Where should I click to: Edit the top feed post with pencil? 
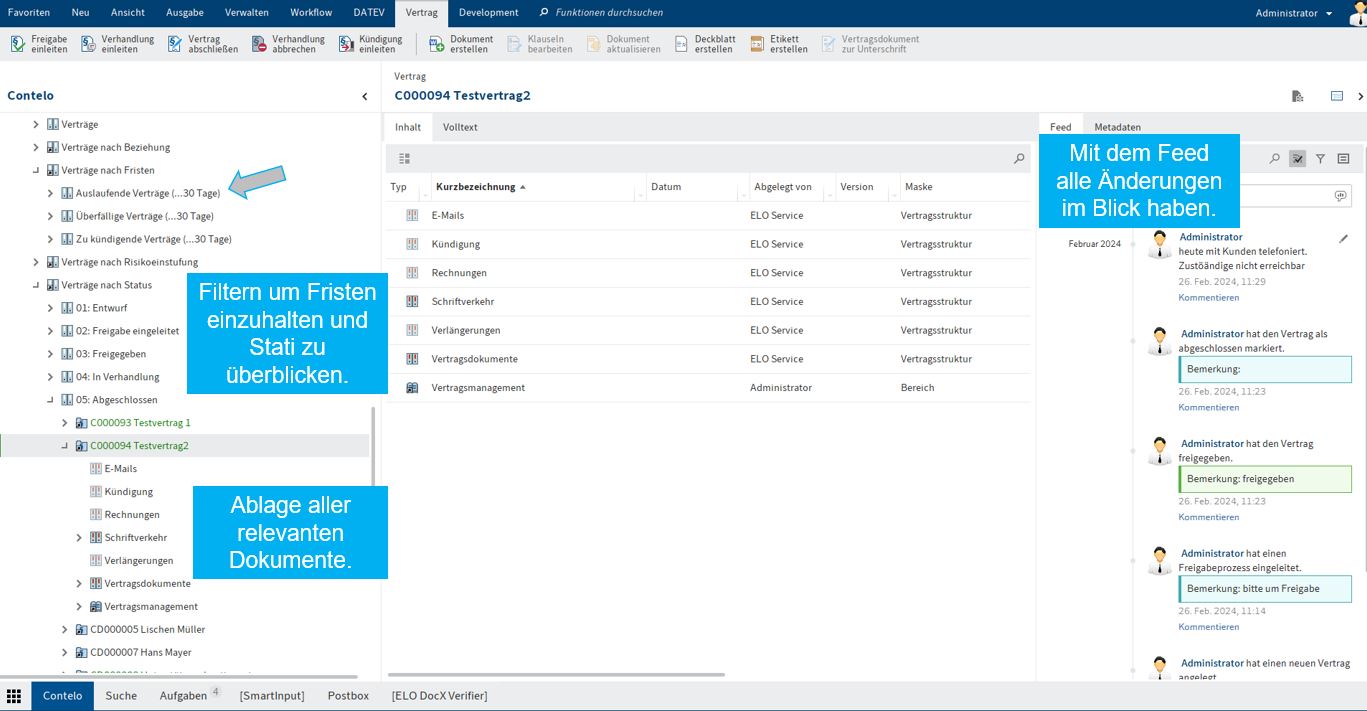click(x=1344, y=238)
